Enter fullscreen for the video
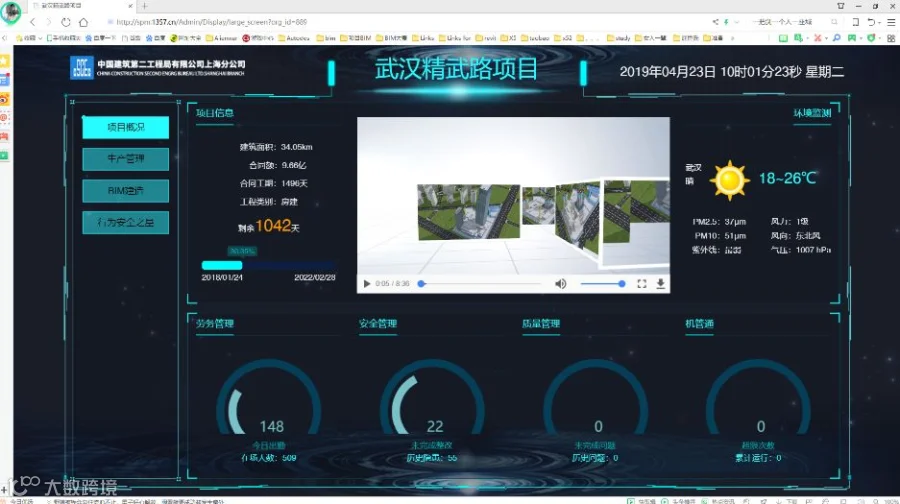Screen dimensions: 900x504 [x=642, y=284]
